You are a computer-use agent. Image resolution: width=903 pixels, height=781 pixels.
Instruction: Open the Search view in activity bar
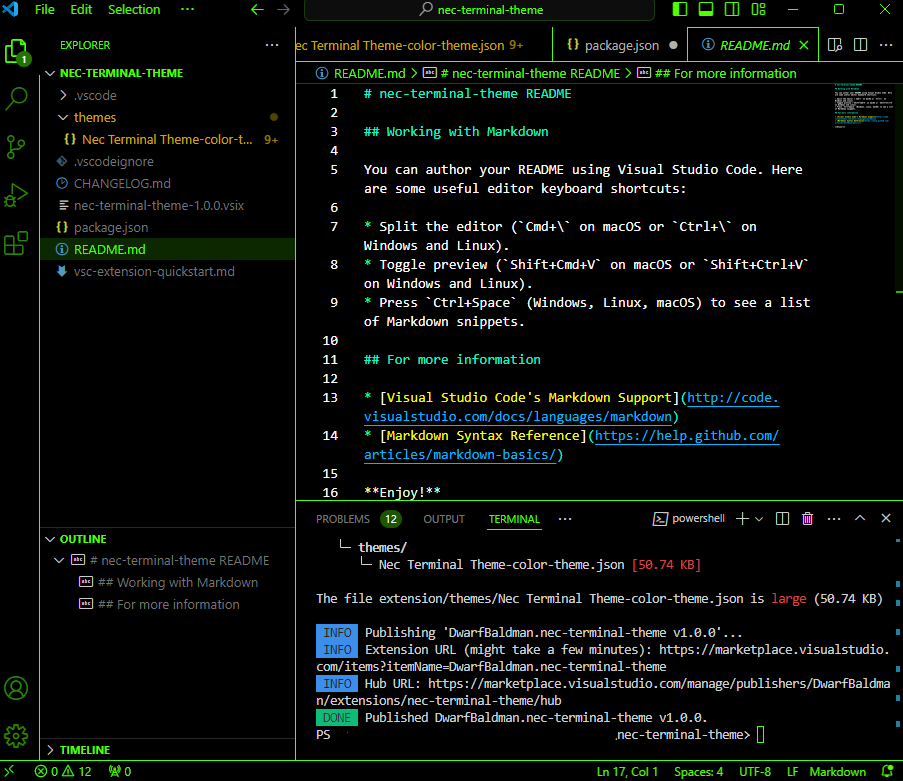pyautogui.click(x=17, y=99)
